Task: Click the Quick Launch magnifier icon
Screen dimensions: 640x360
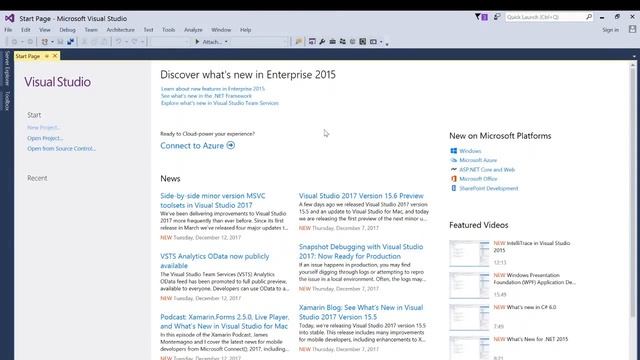Action: [589, 17]
